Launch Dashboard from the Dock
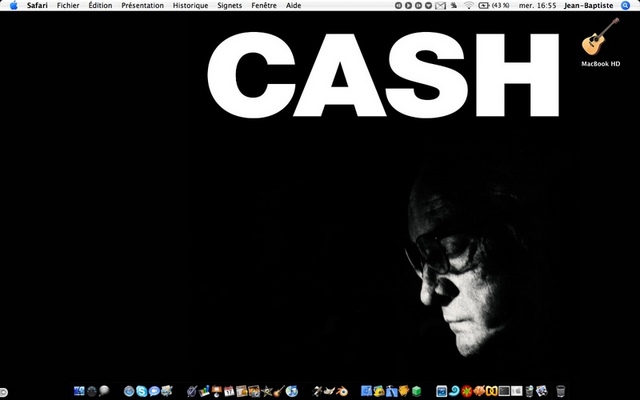This screenshot has width=640, height=400. (x=92, y=391)
